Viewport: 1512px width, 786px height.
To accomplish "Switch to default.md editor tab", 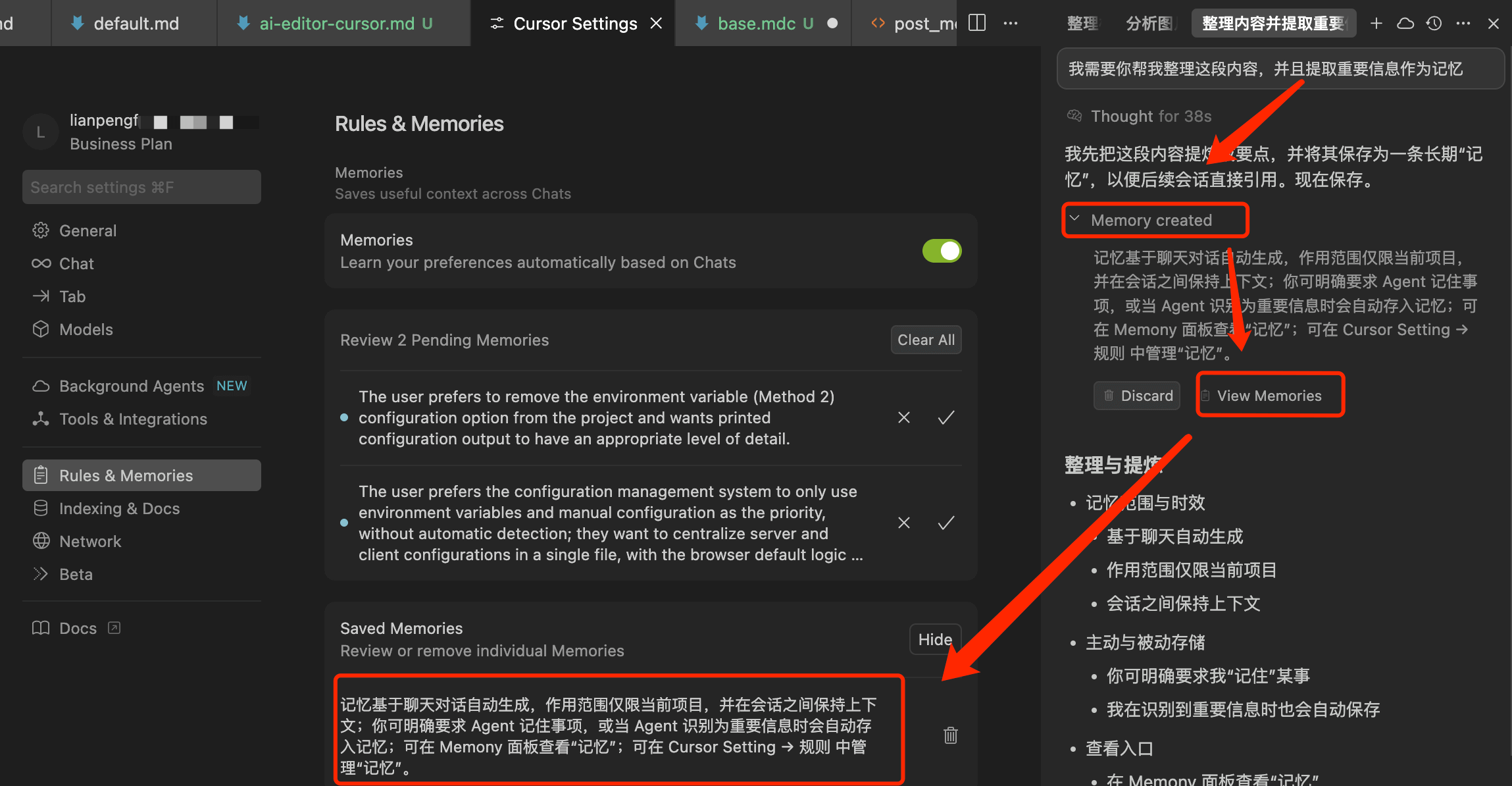I will tap(134, 23).
